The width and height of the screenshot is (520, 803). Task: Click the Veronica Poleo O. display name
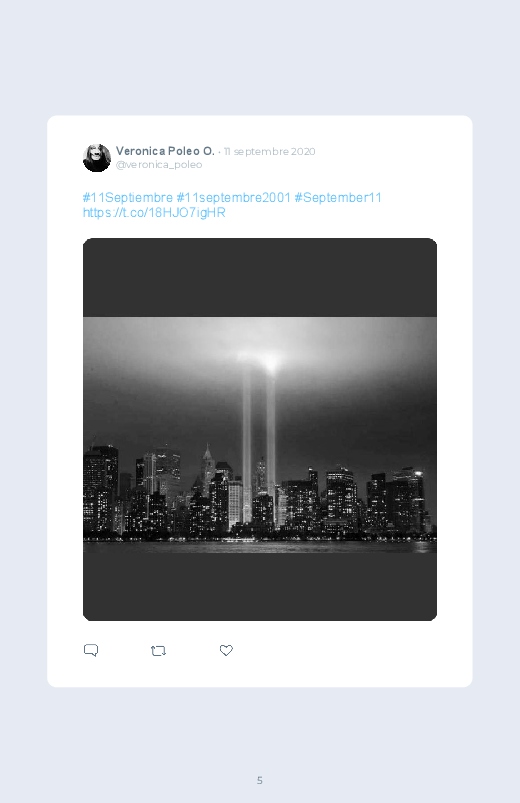click(165, 151)
